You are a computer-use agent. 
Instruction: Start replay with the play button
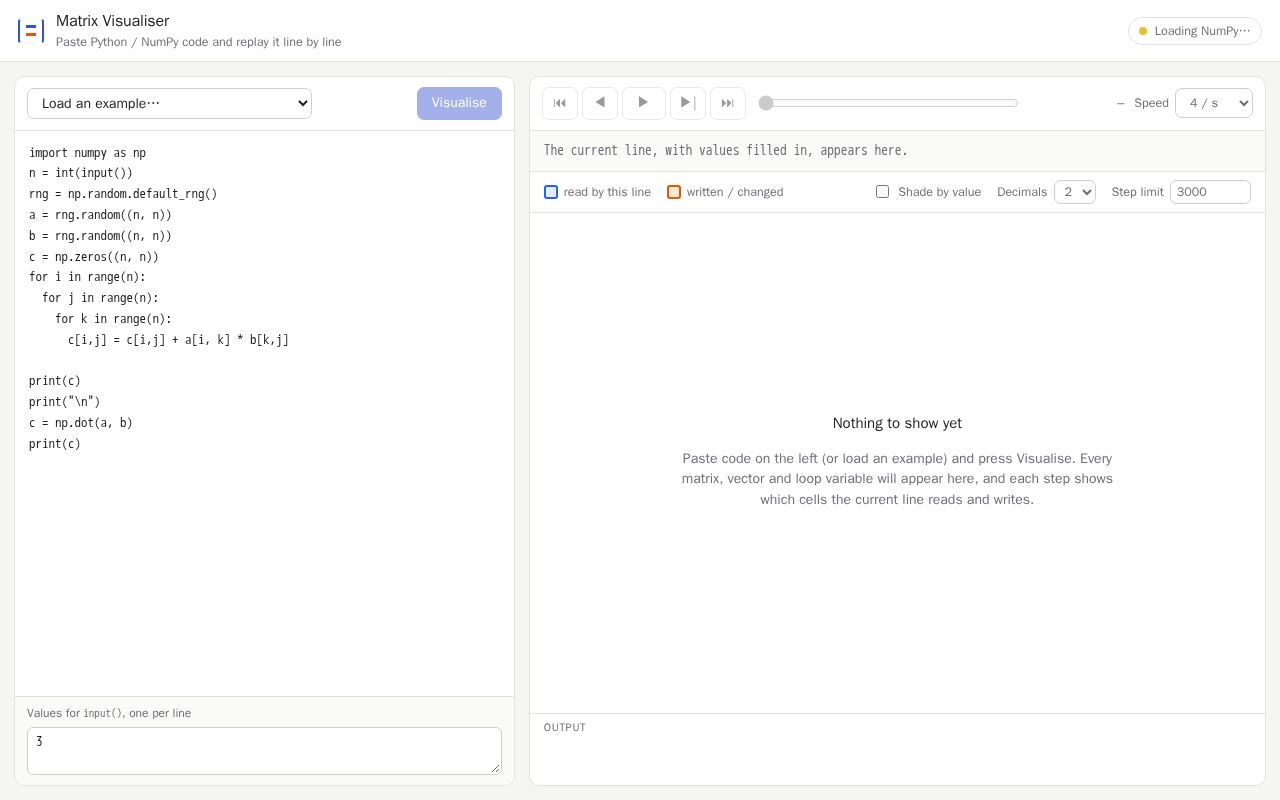(644, 103)
